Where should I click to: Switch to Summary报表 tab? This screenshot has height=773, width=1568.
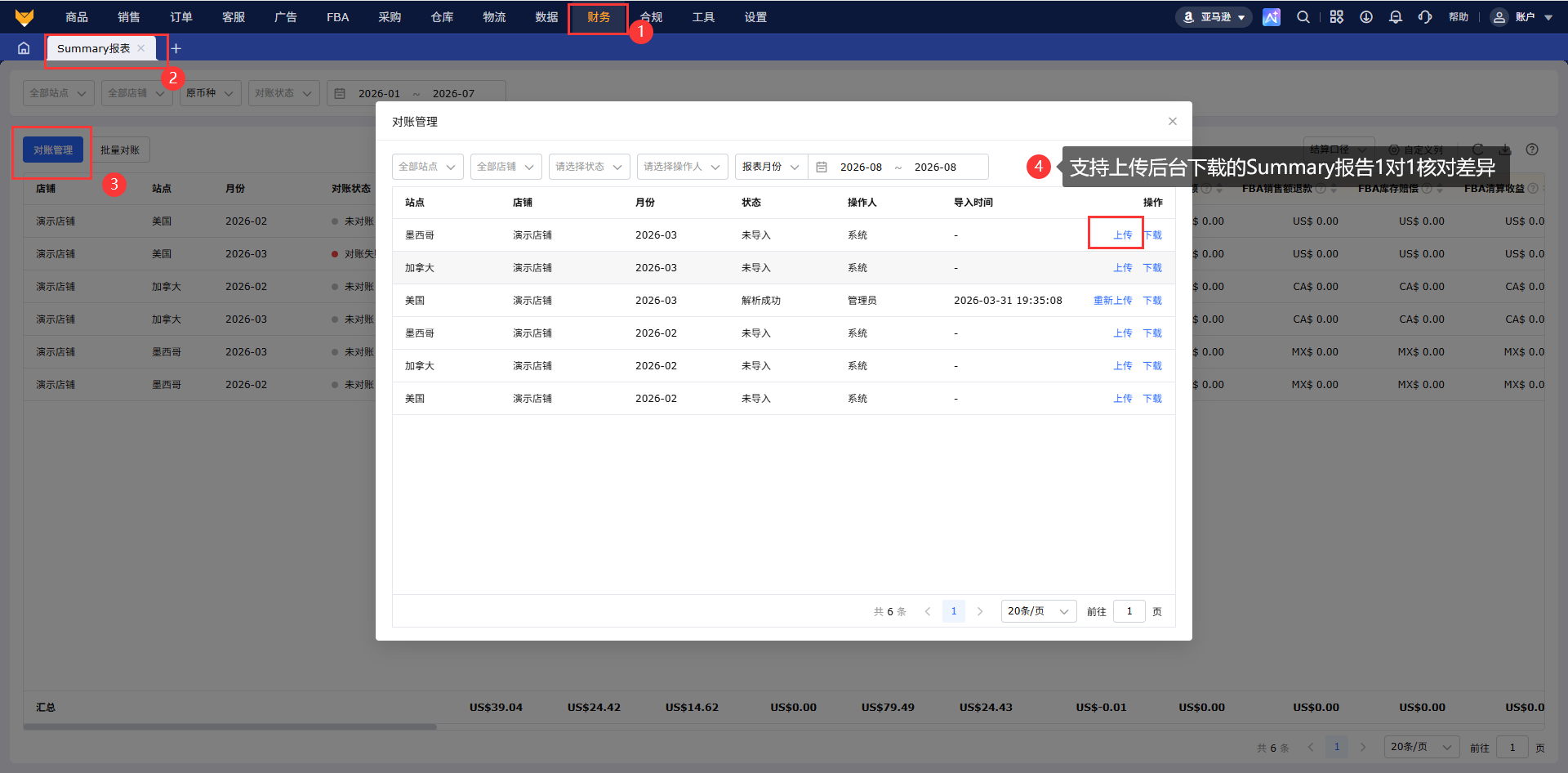[x=94, y=48]
